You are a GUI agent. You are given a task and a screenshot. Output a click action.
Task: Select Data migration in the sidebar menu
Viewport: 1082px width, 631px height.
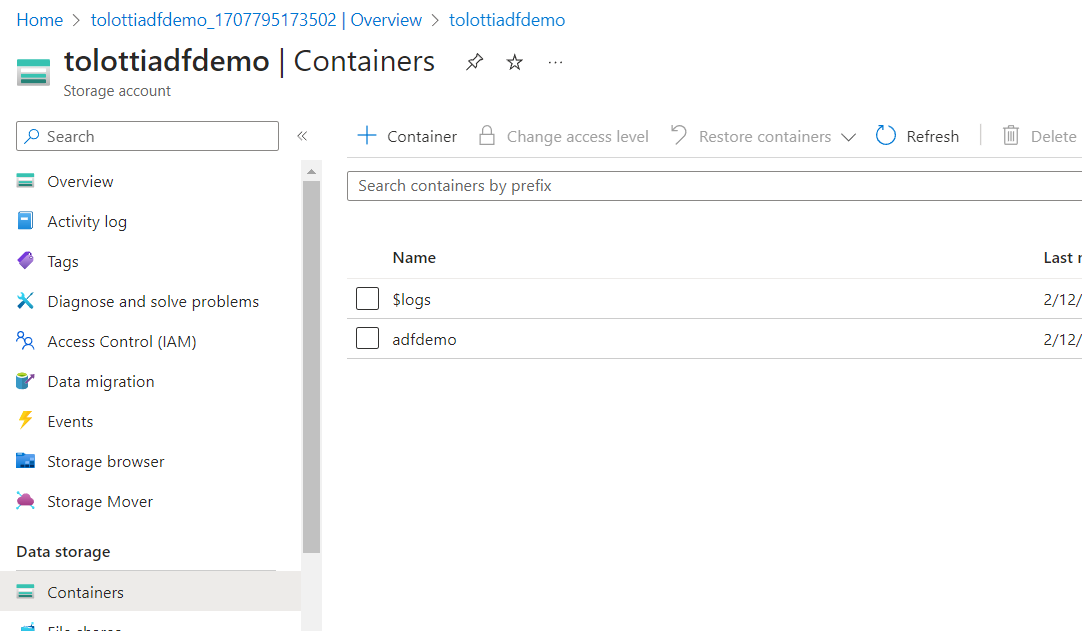(x=101, y=381)
